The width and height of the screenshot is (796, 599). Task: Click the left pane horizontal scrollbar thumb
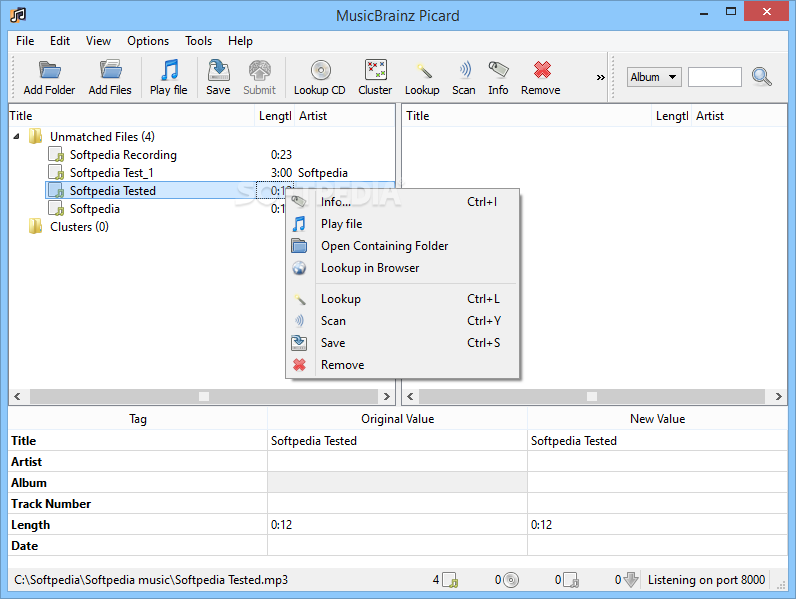(204, 396)
